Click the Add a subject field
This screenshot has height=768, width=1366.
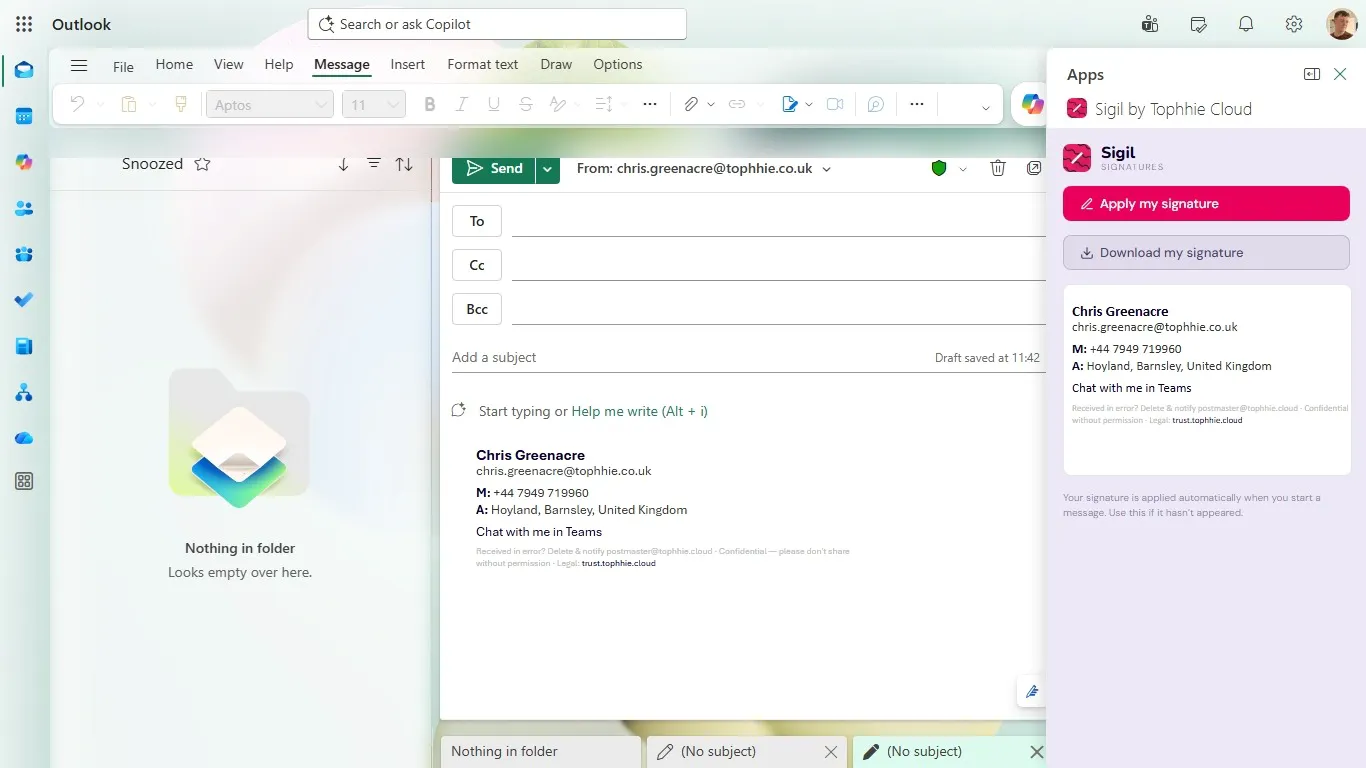pyautogui.click(x=690, y=357)
